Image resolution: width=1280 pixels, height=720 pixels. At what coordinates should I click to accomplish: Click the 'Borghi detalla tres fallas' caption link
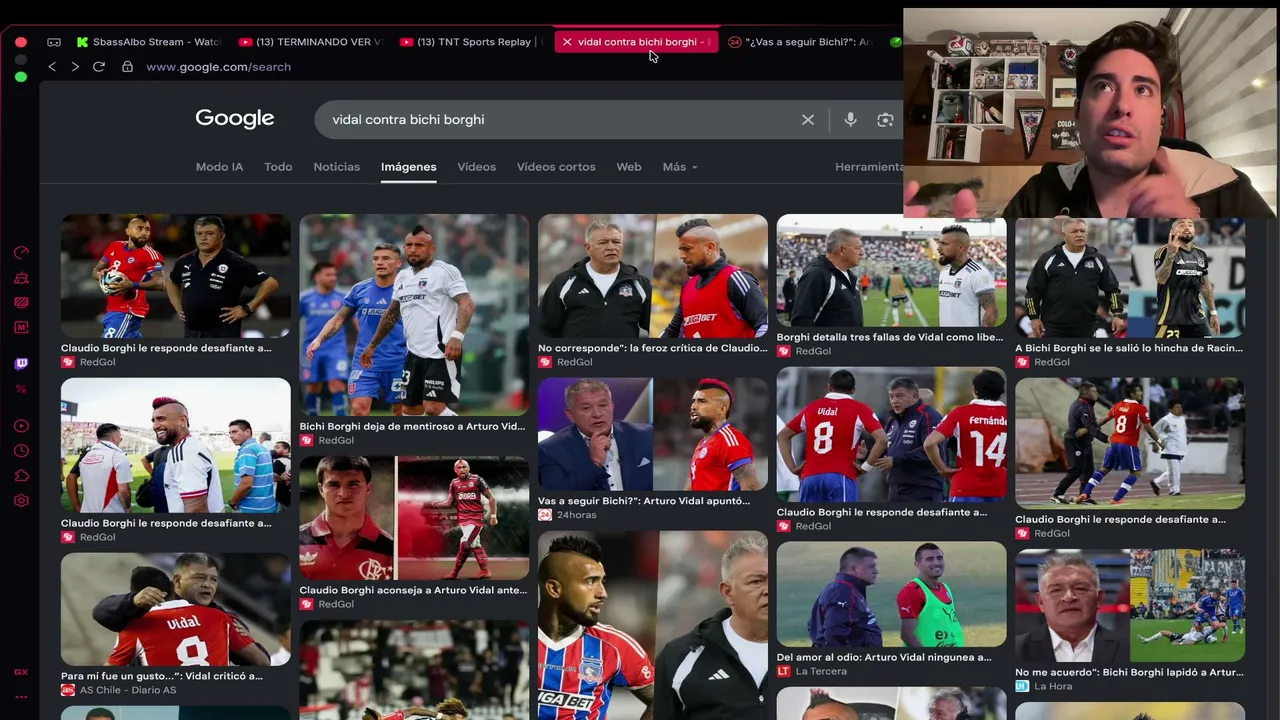coord(890,337)
